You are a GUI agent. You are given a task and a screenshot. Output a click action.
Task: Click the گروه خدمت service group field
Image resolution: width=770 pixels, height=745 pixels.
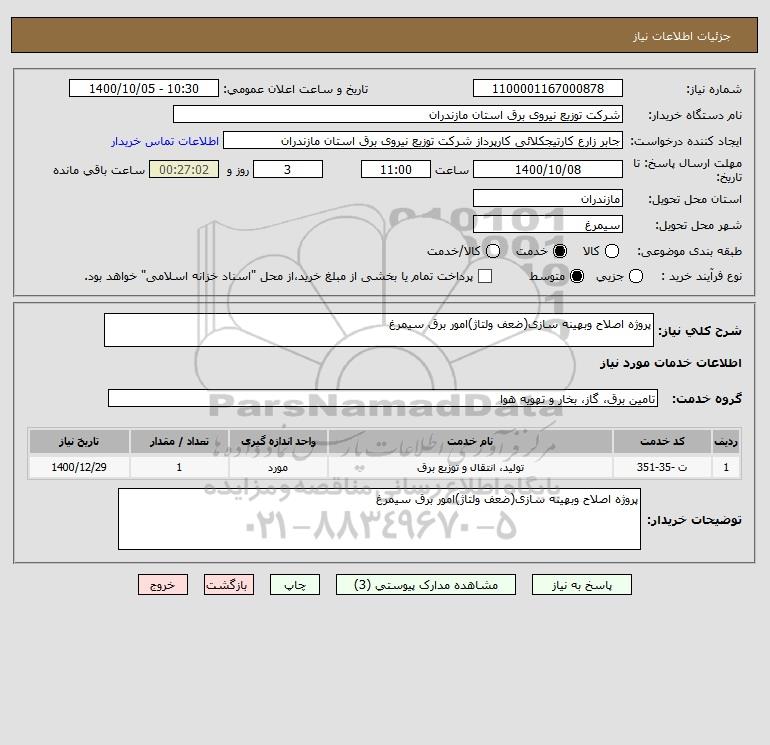pos(383,398)
